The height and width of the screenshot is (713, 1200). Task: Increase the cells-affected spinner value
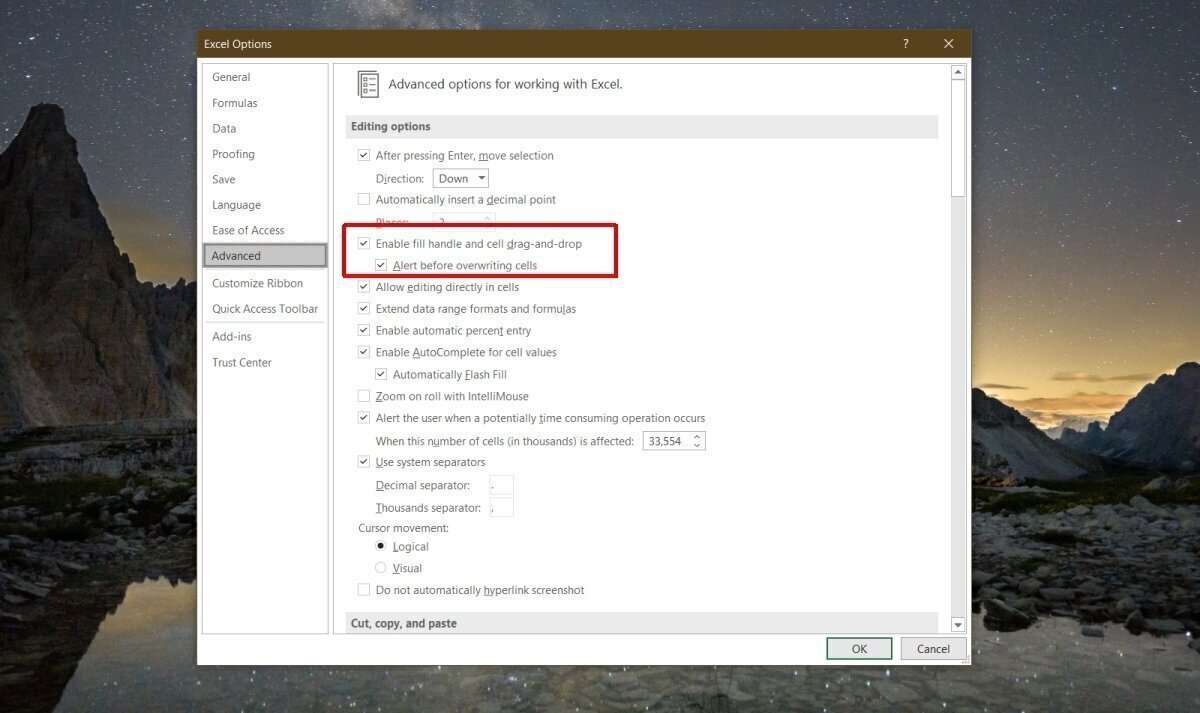pos(697,436)
